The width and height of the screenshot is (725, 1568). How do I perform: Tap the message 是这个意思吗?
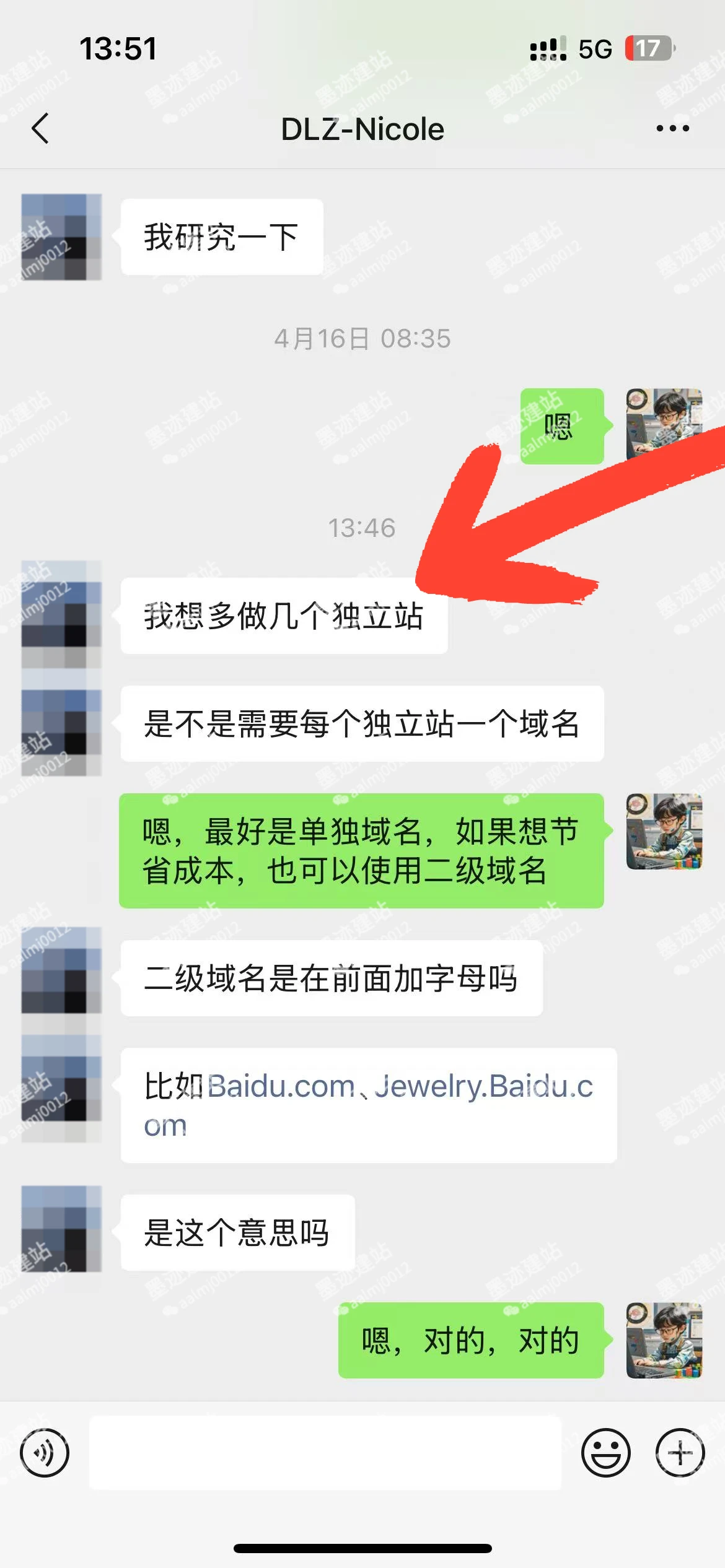[x=237, y=1232]
